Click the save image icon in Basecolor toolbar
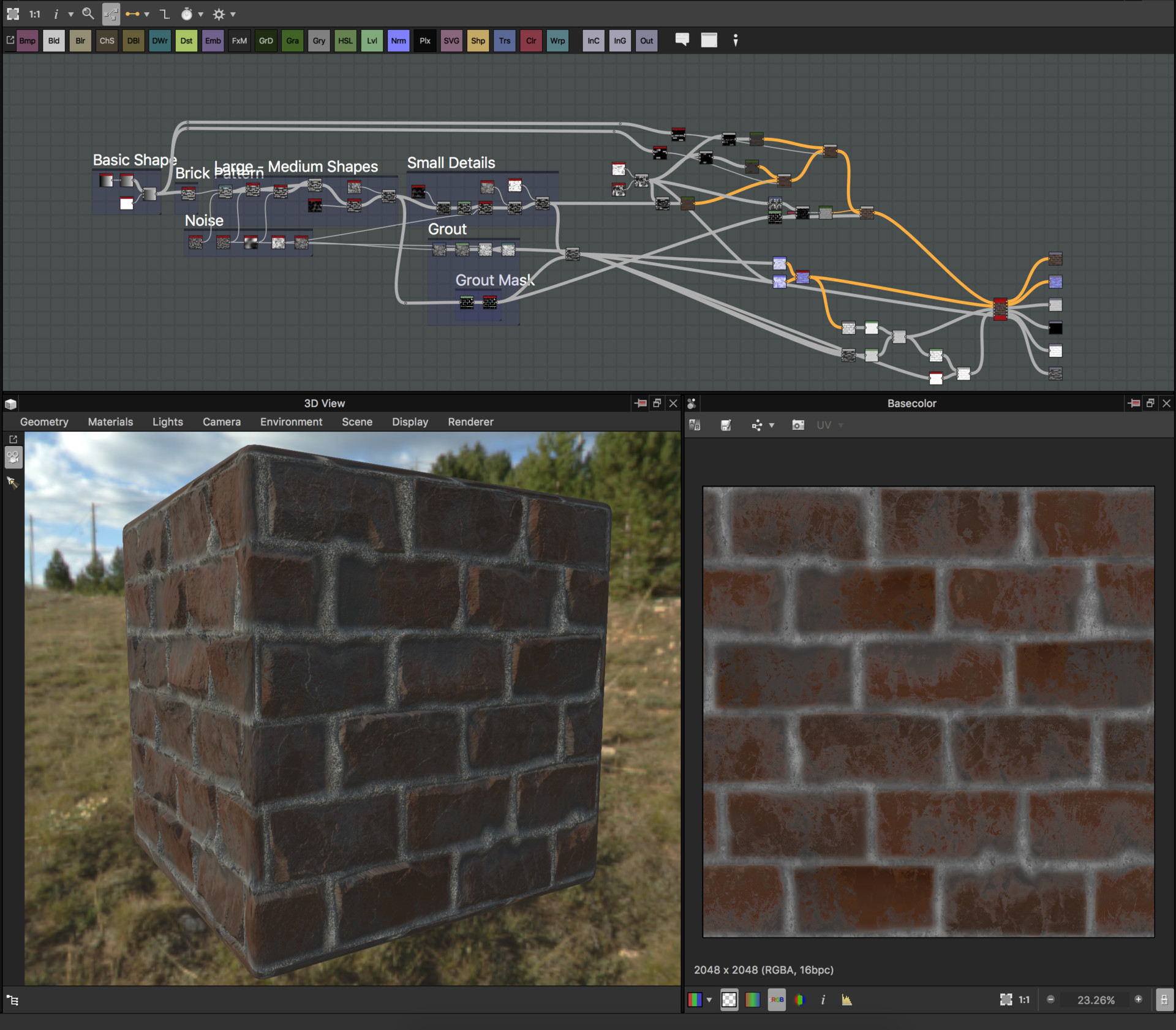The image size is (1176, 1030). tap(726, 424)
